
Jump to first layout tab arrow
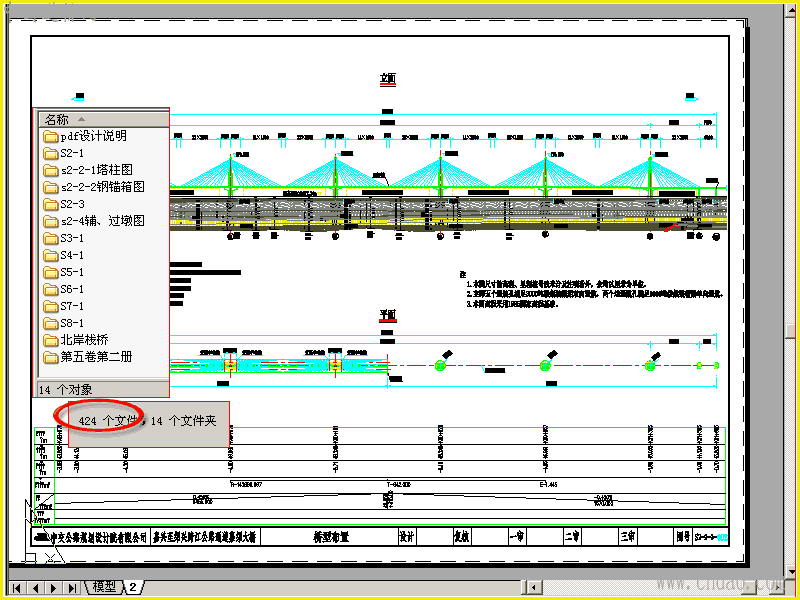point(17,588)
